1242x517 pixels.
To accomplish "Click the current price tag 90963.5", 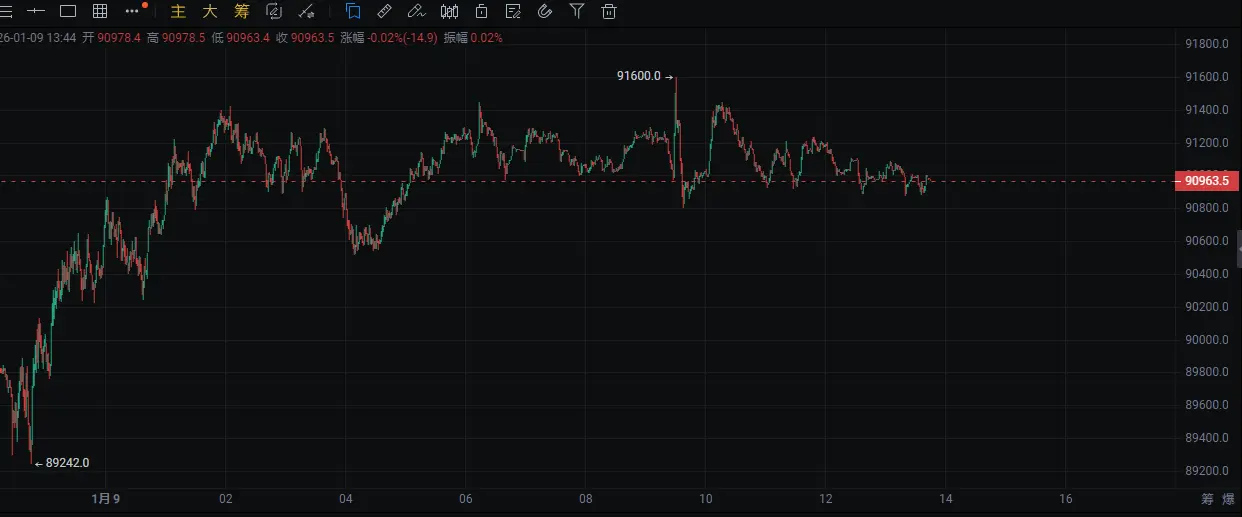I will click(1207, 181).
